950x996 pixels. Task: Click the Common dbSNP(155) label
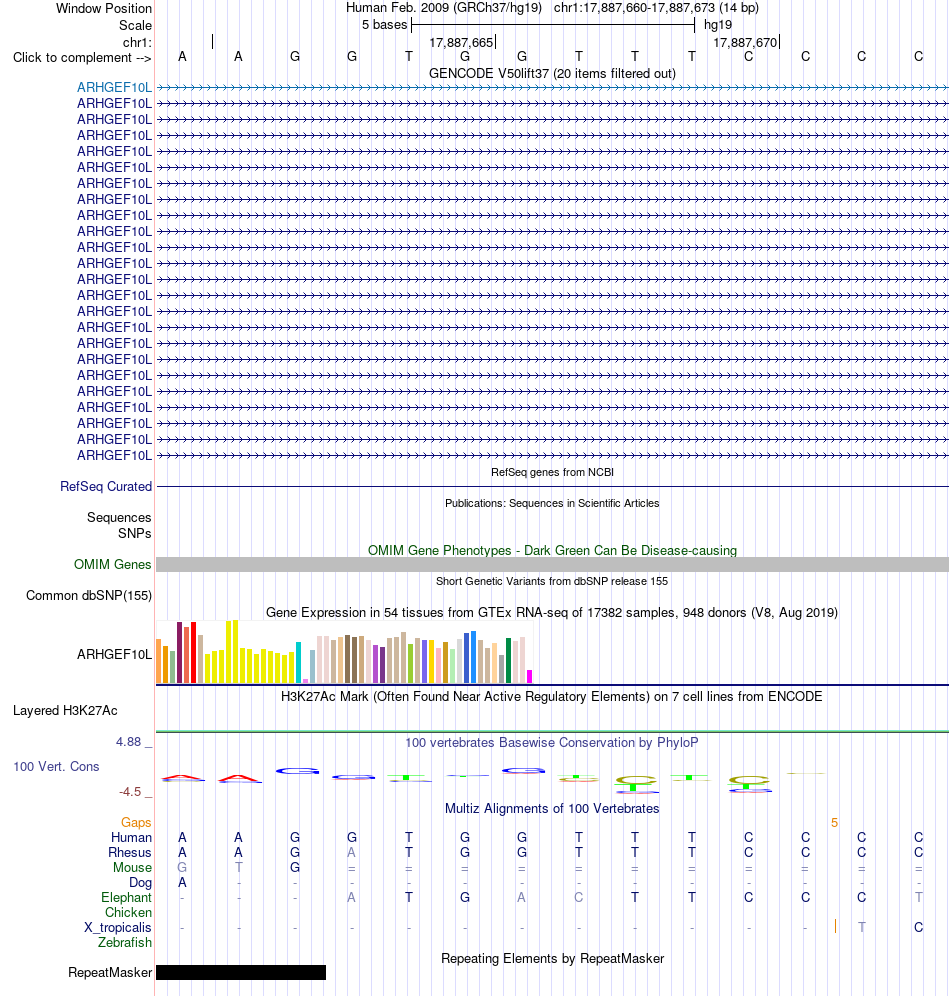click(x=89, y=596)
